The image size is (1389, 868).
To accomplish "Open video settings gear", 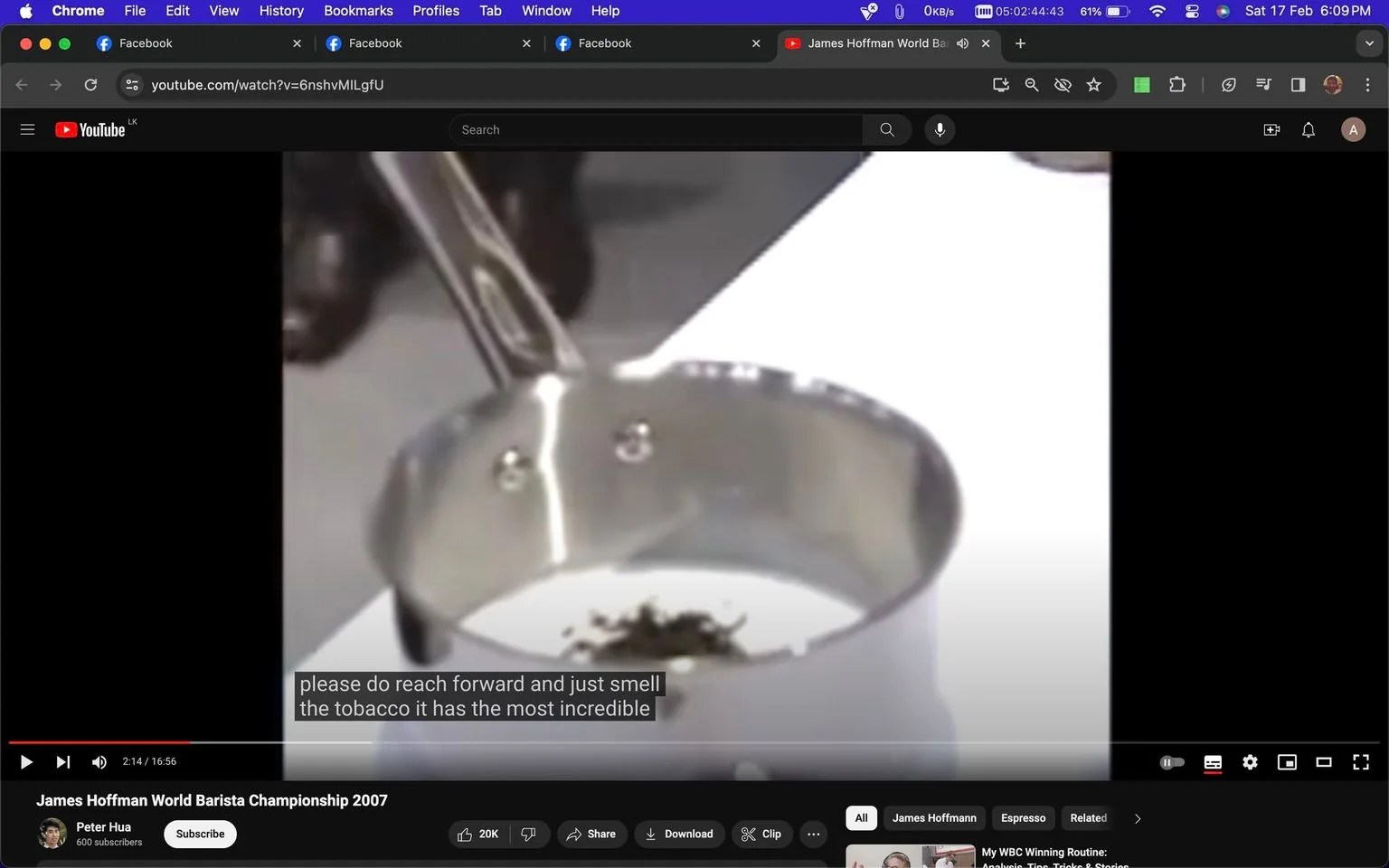I will click(1250, 762).
